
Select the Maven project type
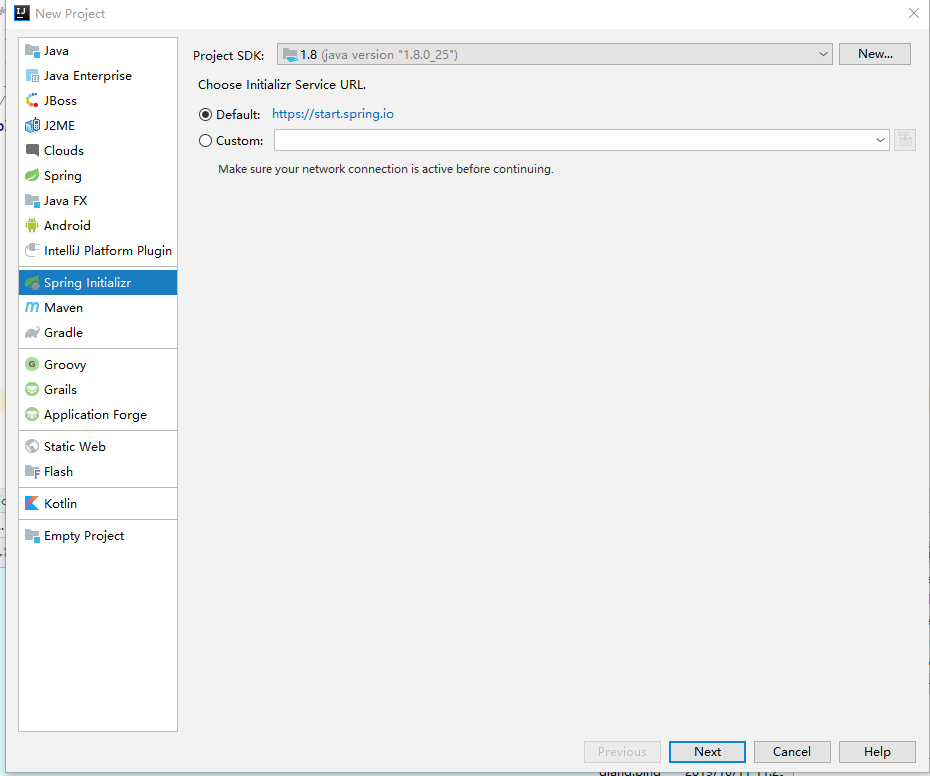62,307
